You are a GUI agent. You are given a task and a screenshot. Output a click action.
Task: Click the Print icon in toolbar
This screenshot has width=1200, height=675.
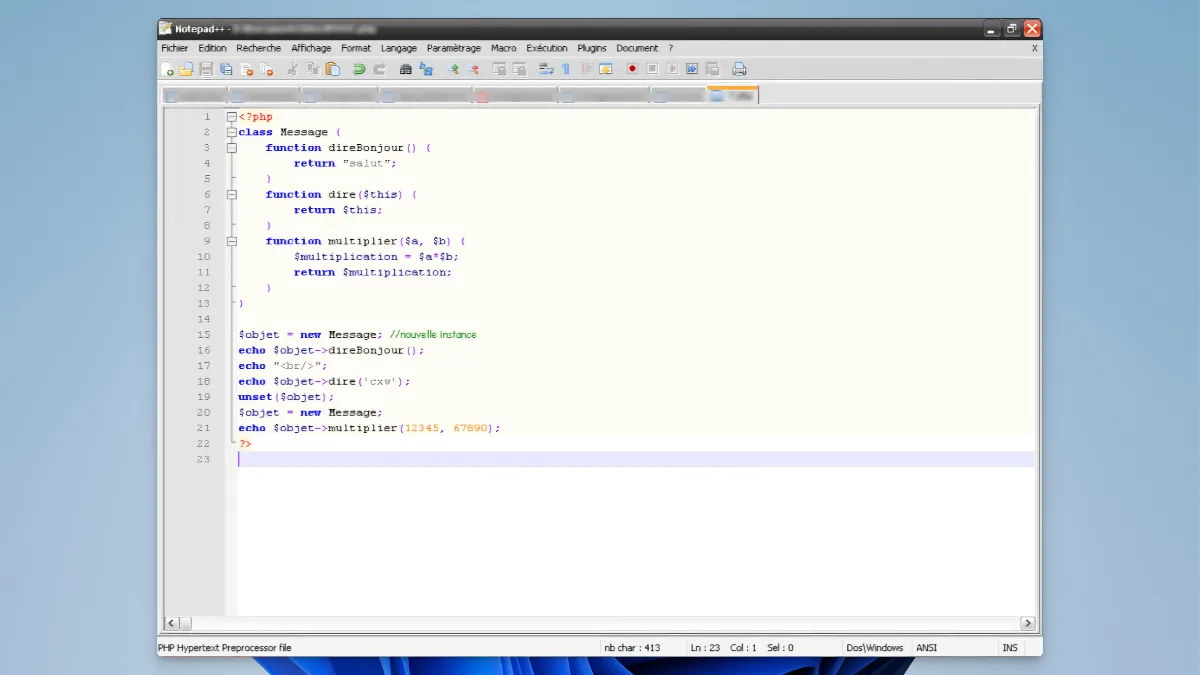coord(739,69)
